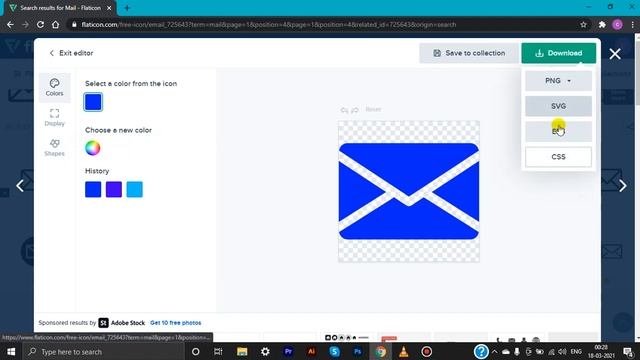Click the browser home button
Screen dimensions: 640x360
(x=56, y=24)
